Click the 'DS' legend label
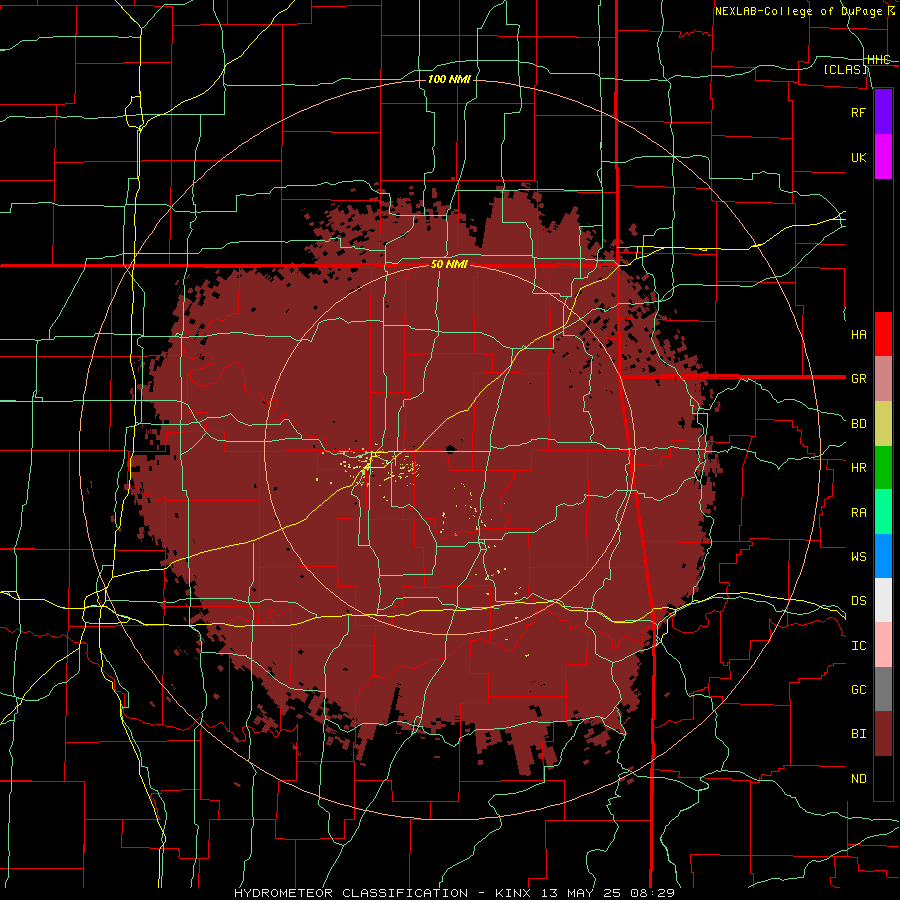Image resolution: width=900 pixels, height=900 pixels. coord(858,600)
